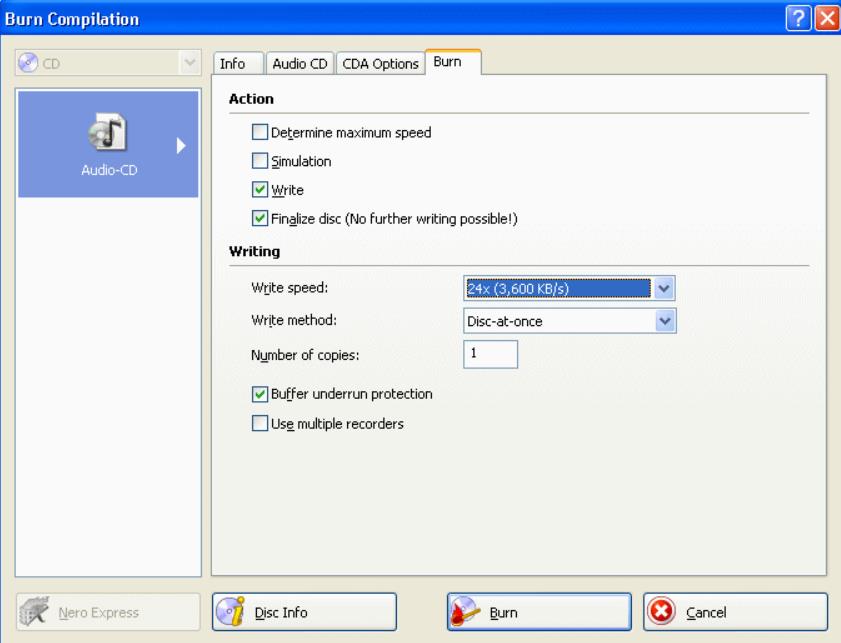Image resolution: width=841 pixels, height=643 pixels.
Task: Open Disc Info
Action: pyautogui.click(x=304, y=612)
